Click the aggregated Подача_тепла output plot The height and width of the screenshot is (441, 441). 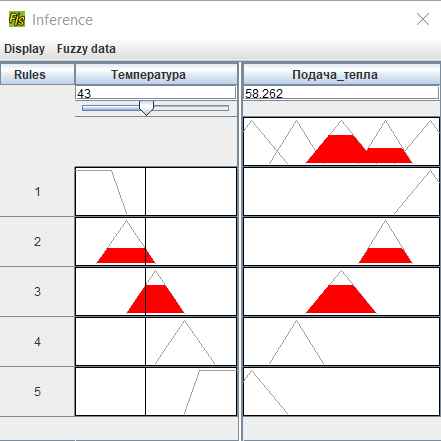pos(342,141)
